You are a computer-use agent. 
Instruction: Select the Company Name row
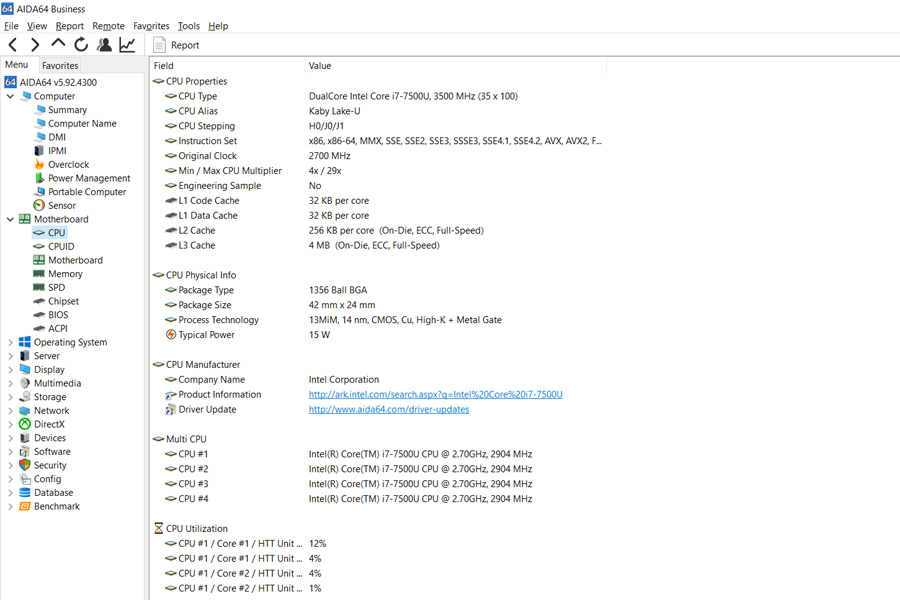click(379, 380)
